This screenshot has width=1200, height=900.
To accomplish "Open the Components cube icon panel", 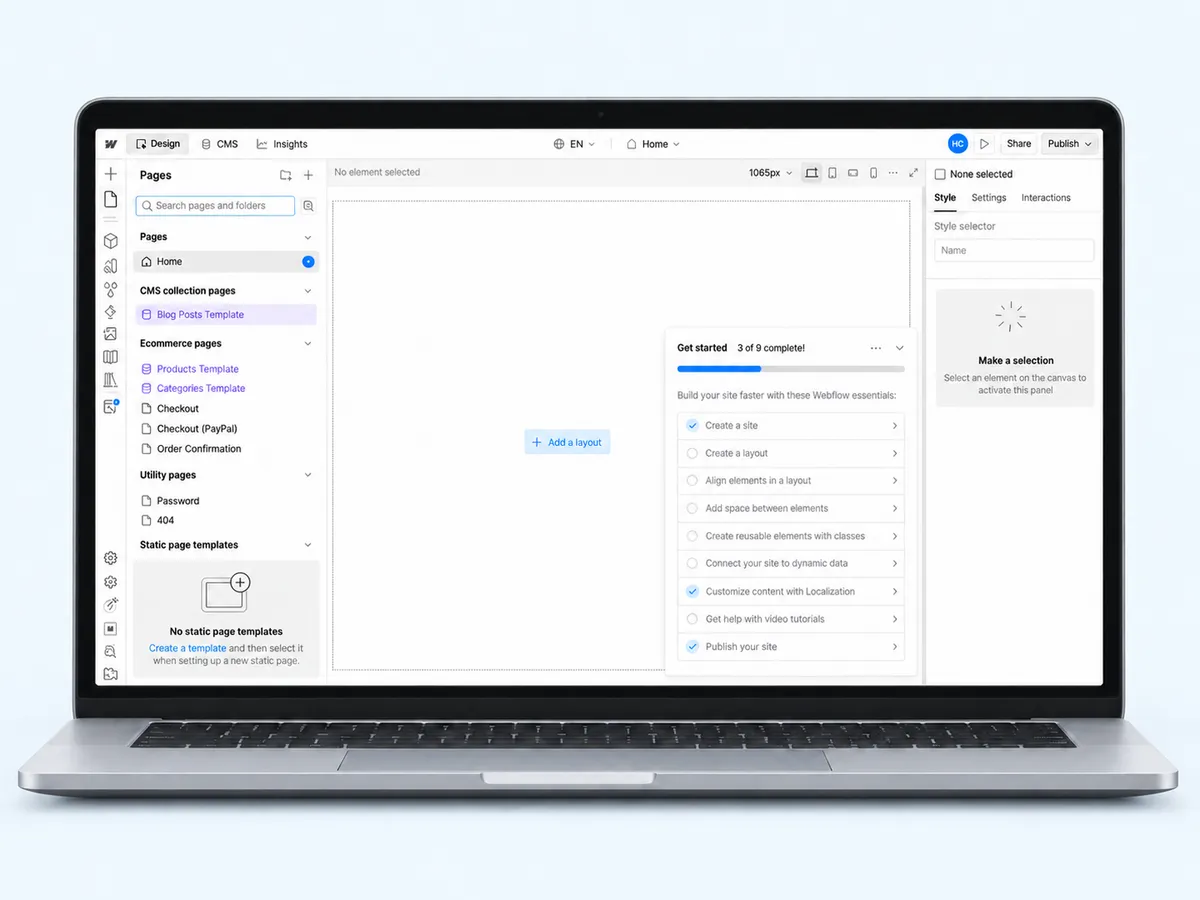I will click(111, 241).
